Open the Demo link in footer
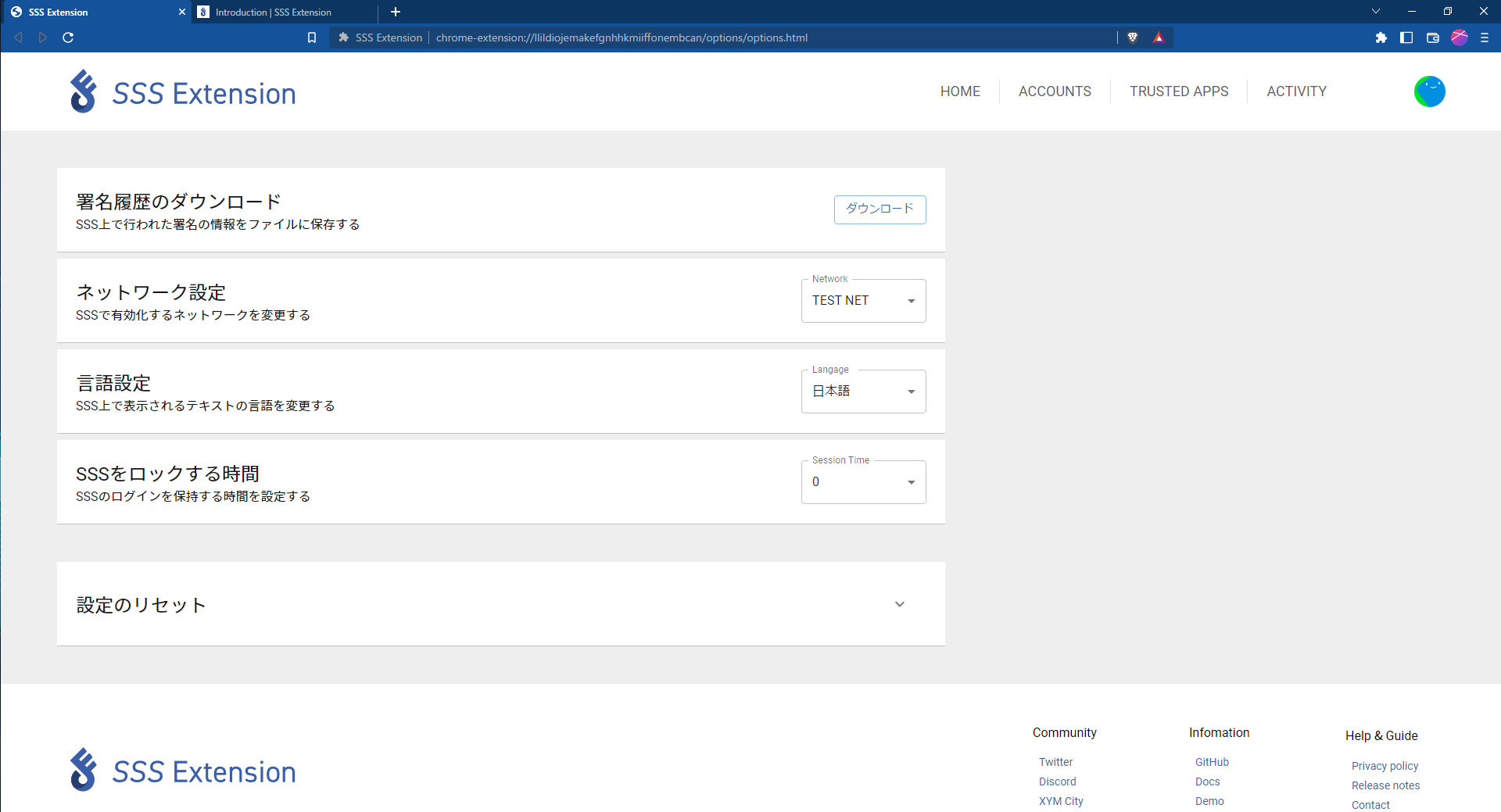 (1209, 801)
